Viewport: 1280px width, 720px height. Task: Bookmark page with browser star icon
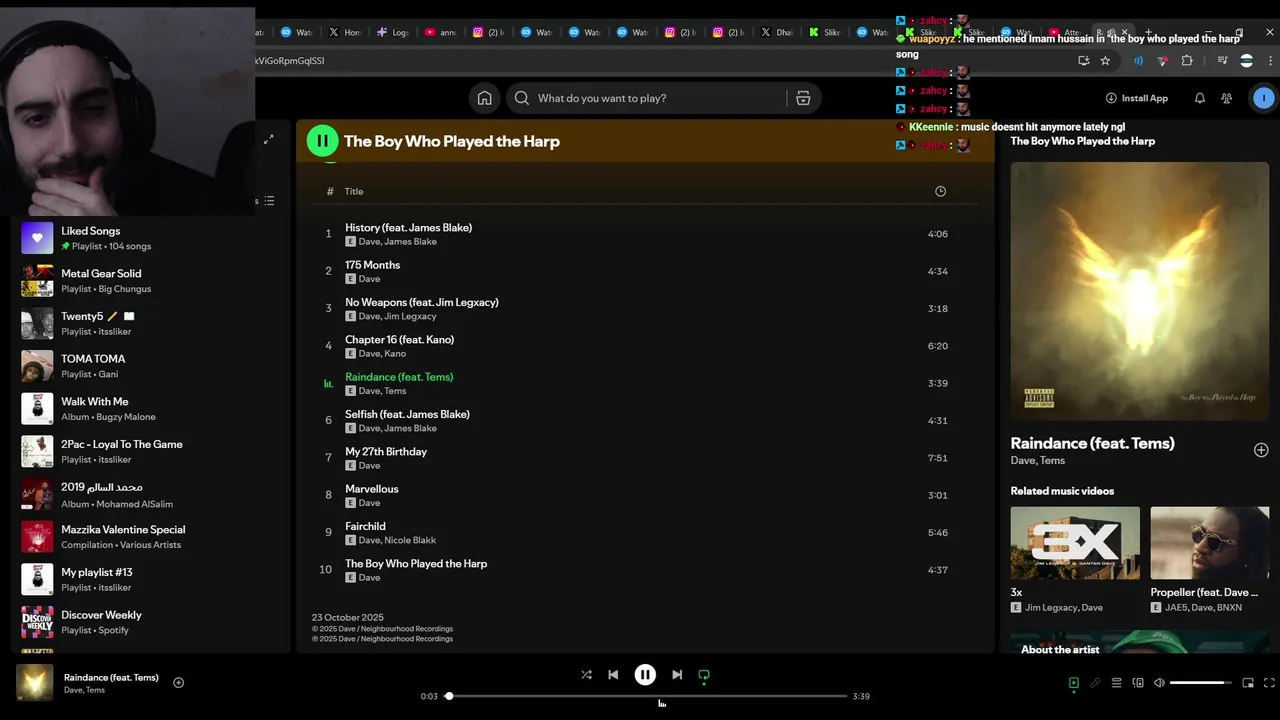click(x=1105, y=61)
